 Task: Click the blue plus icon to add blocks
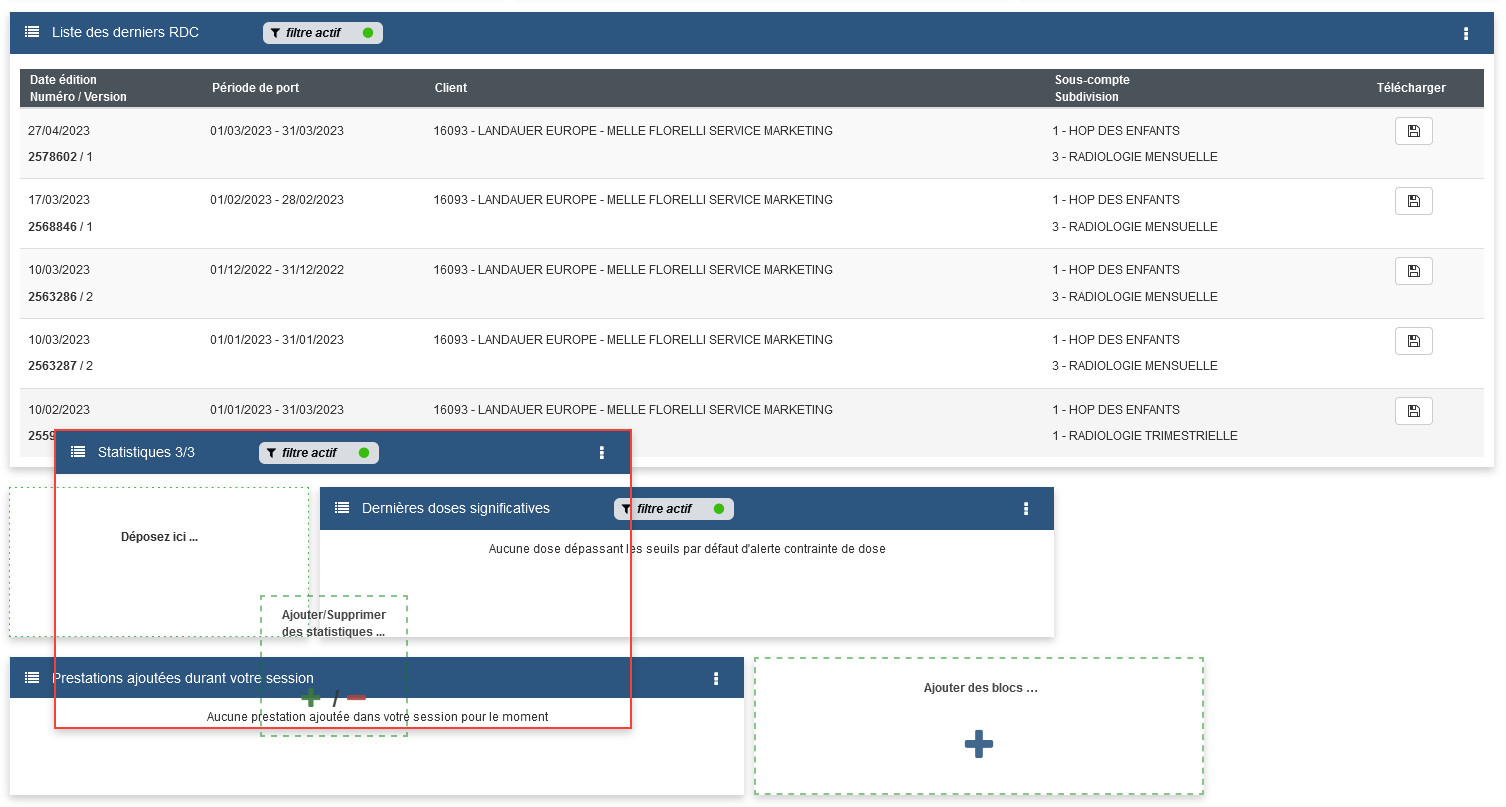(978, 744)
